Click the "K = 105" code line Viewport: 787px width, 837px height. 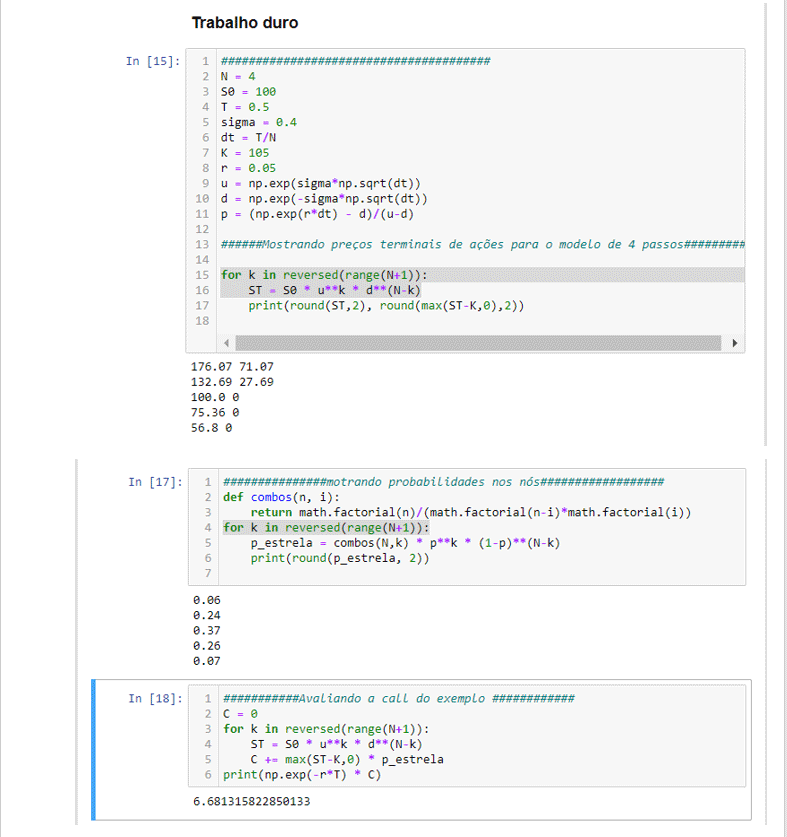tap(245, 153)
